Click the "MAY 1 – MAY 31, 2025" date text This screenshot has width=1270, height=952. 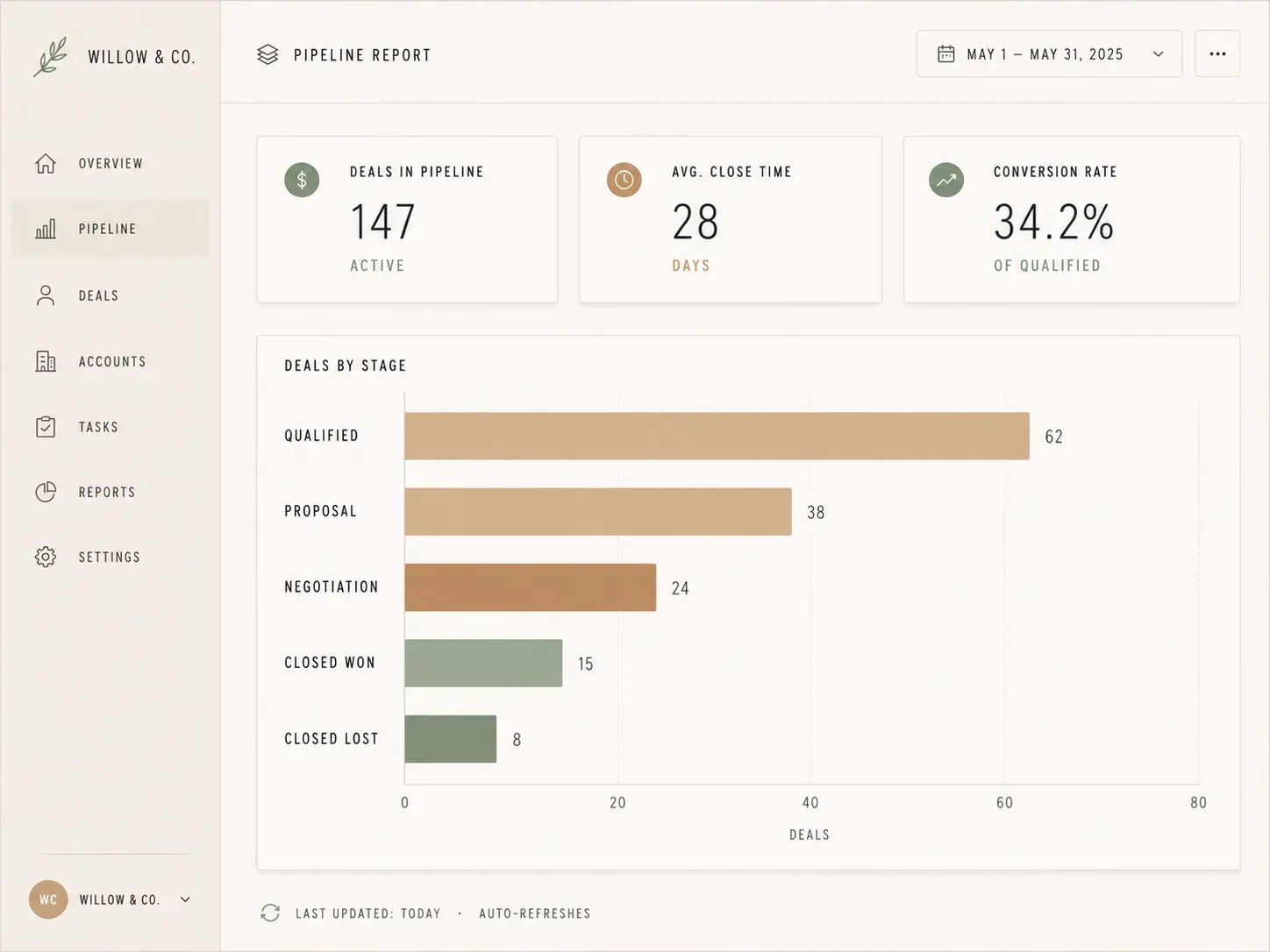click(1045, 54)
